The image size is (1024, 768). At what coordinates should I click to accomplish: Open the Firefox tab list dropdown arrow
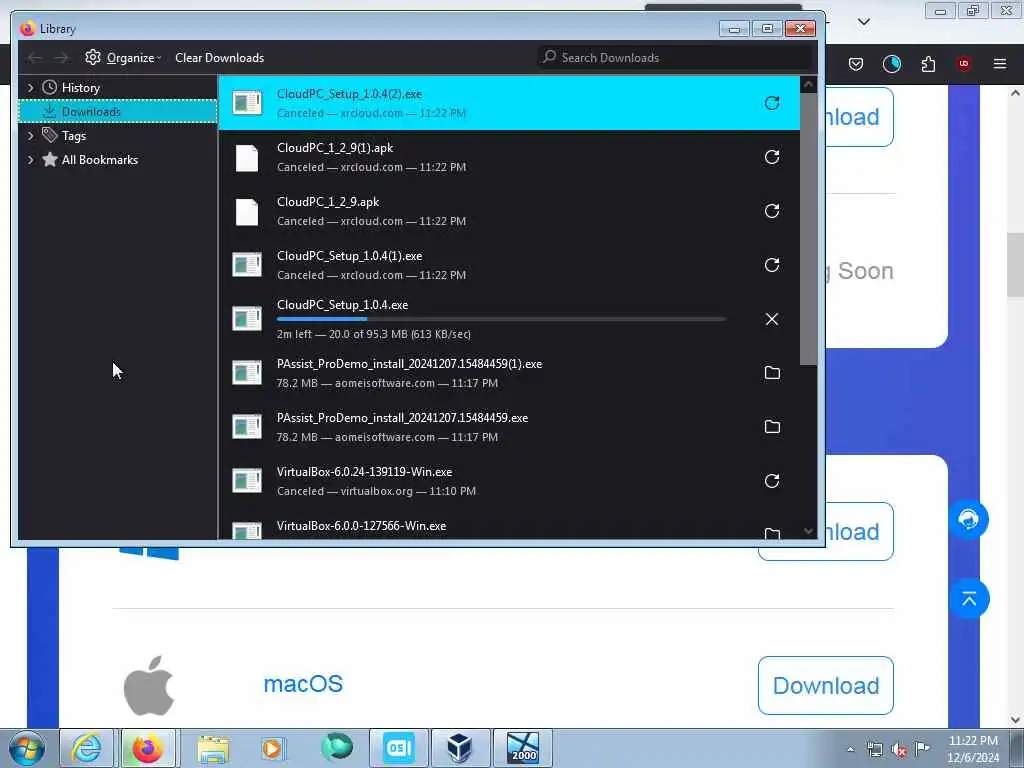[x=863, y=22]
